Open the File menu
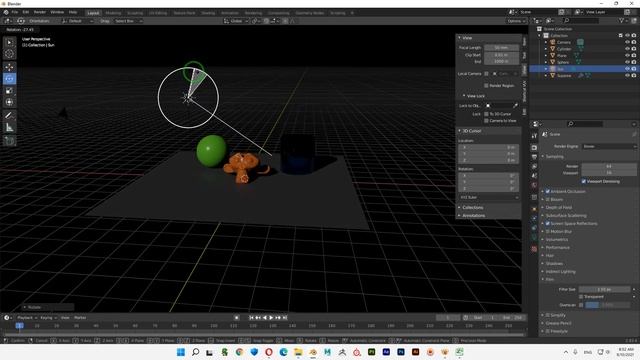The image size is (640, 360). (x=15, y=12)
